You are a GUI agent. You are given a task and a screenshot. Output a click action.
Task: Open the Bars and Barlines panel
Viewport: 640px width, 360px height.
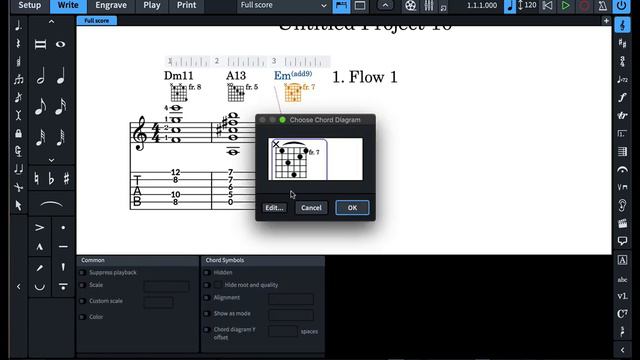[x=622, y=151]
